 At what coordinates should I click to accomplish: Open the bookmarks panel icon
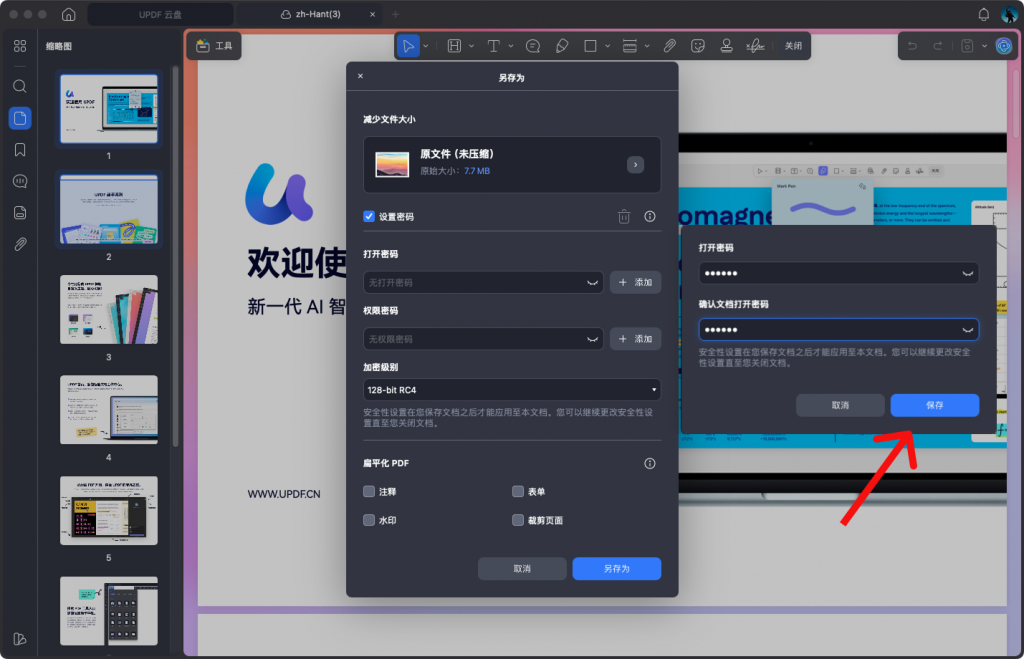(x=20, y=150)
